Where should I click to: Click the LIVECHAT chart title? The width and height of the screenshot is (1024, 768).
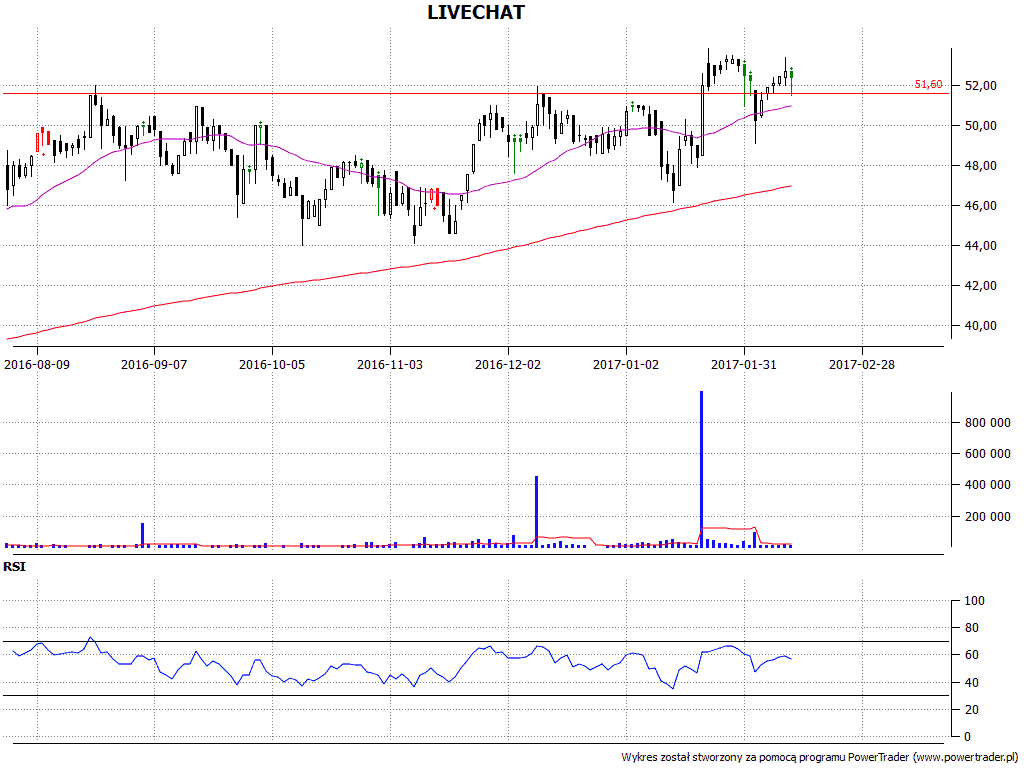476,13
